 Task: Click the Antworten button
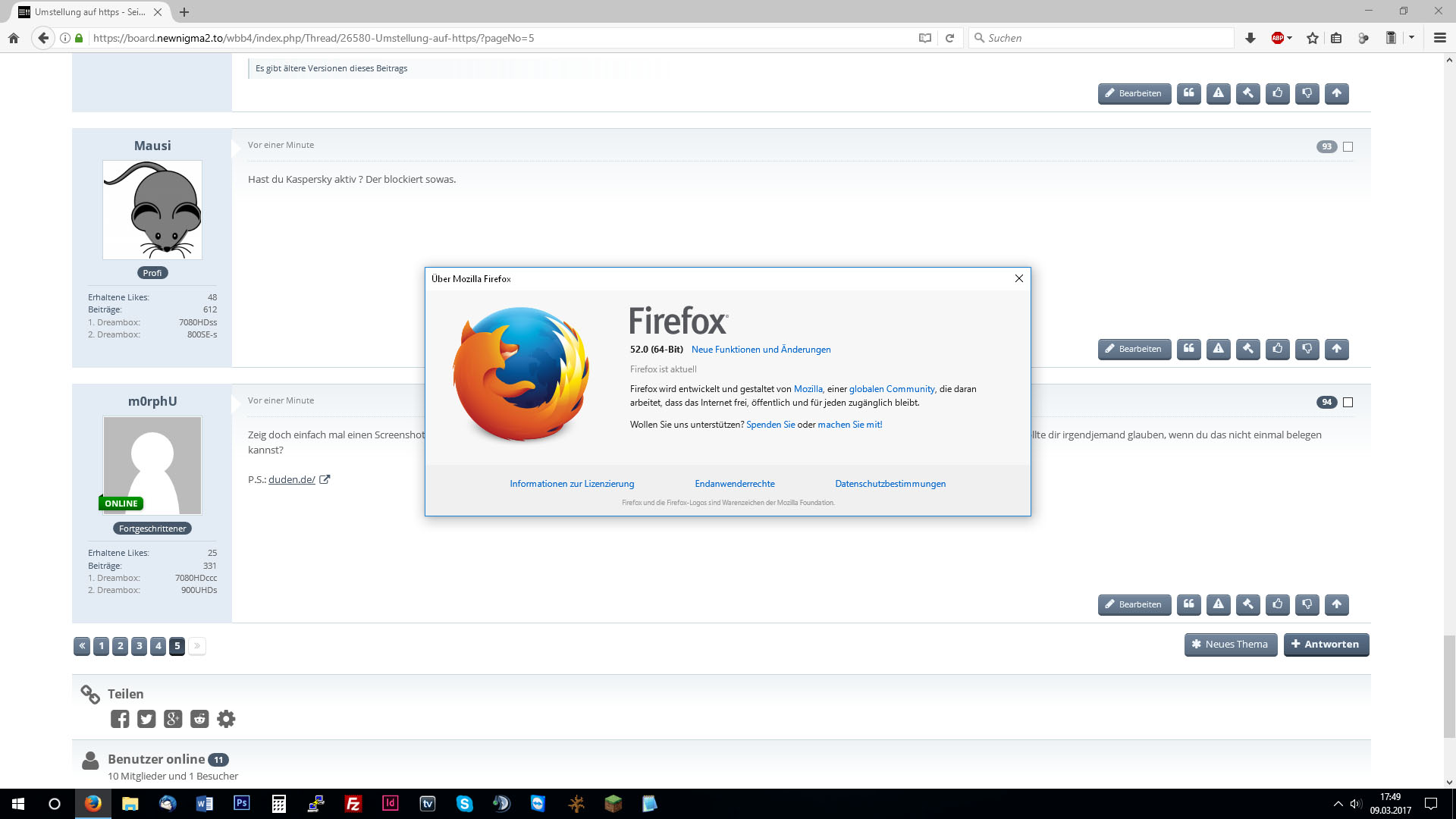[x=1326, y=645]
